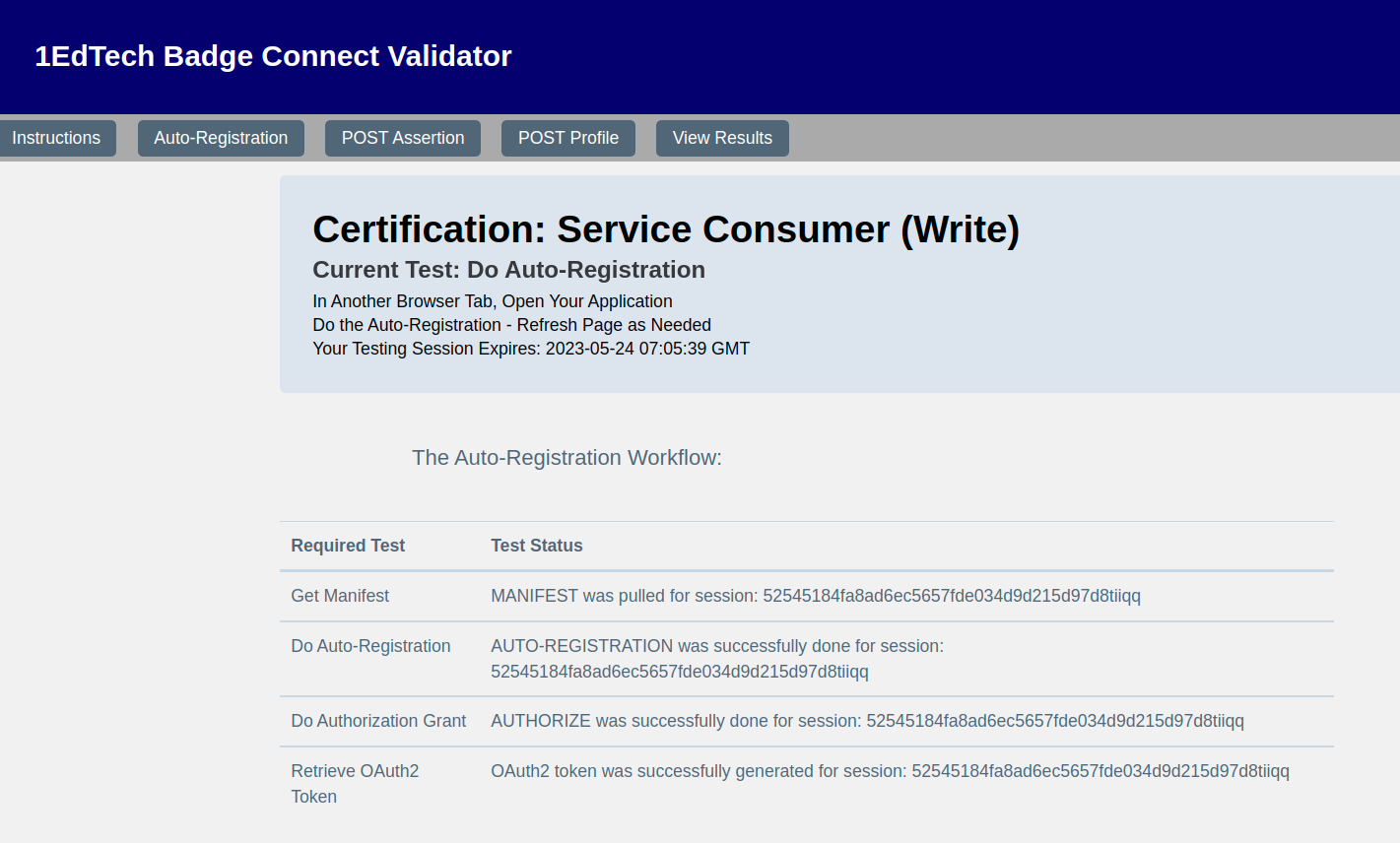The height and width of the screenshot is (843, 1400).
Task: Click the Certification: Service Consumer (Write) heading
Action: click(666, 229)
